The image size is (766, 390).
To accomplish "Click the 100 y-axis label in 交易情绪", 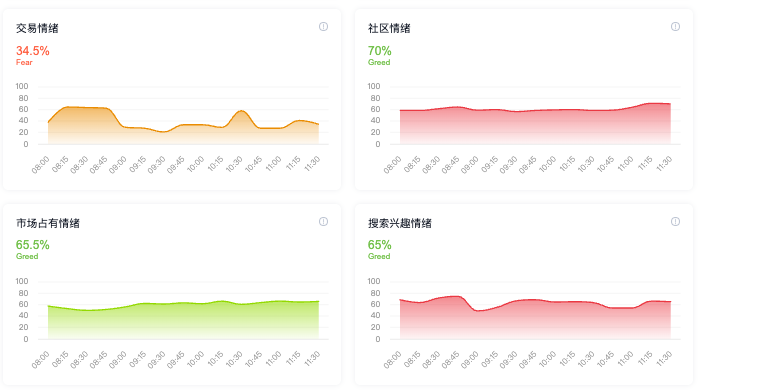I will [x=22, y=87].
